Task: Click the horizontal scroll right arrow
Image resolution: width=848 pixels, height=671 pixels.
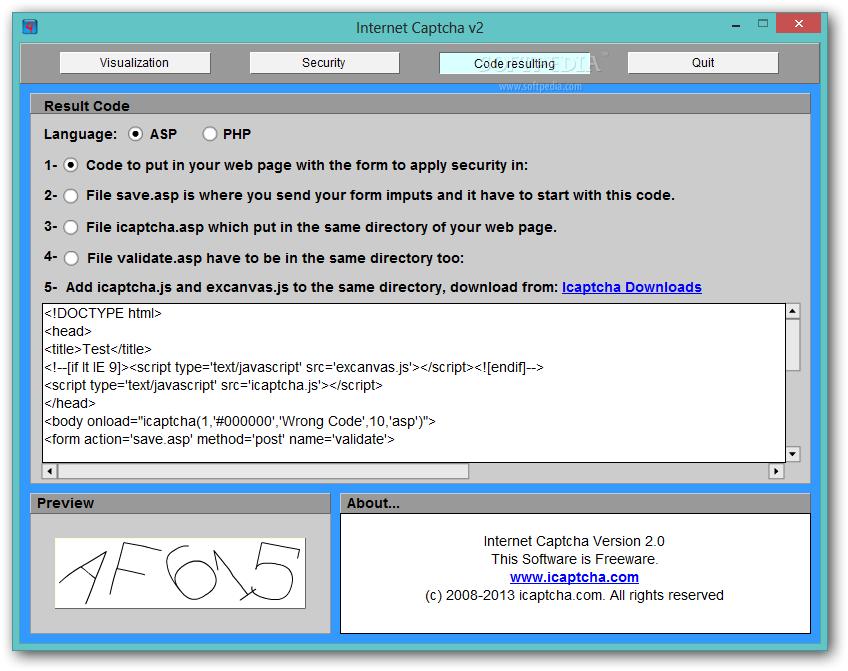Action: [x=777, y=471]
